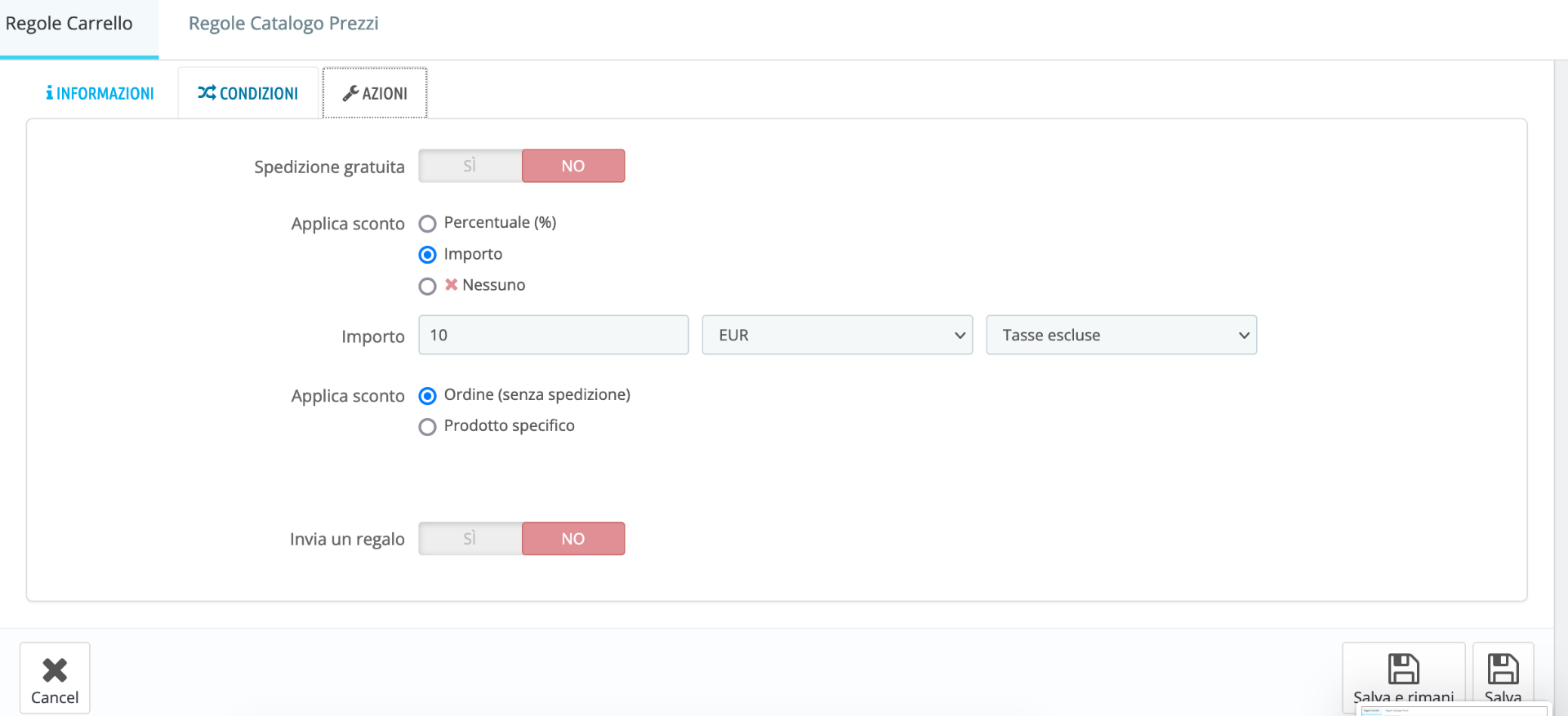
Task: Click the Importo amount field
Action: tap(553, 336)
